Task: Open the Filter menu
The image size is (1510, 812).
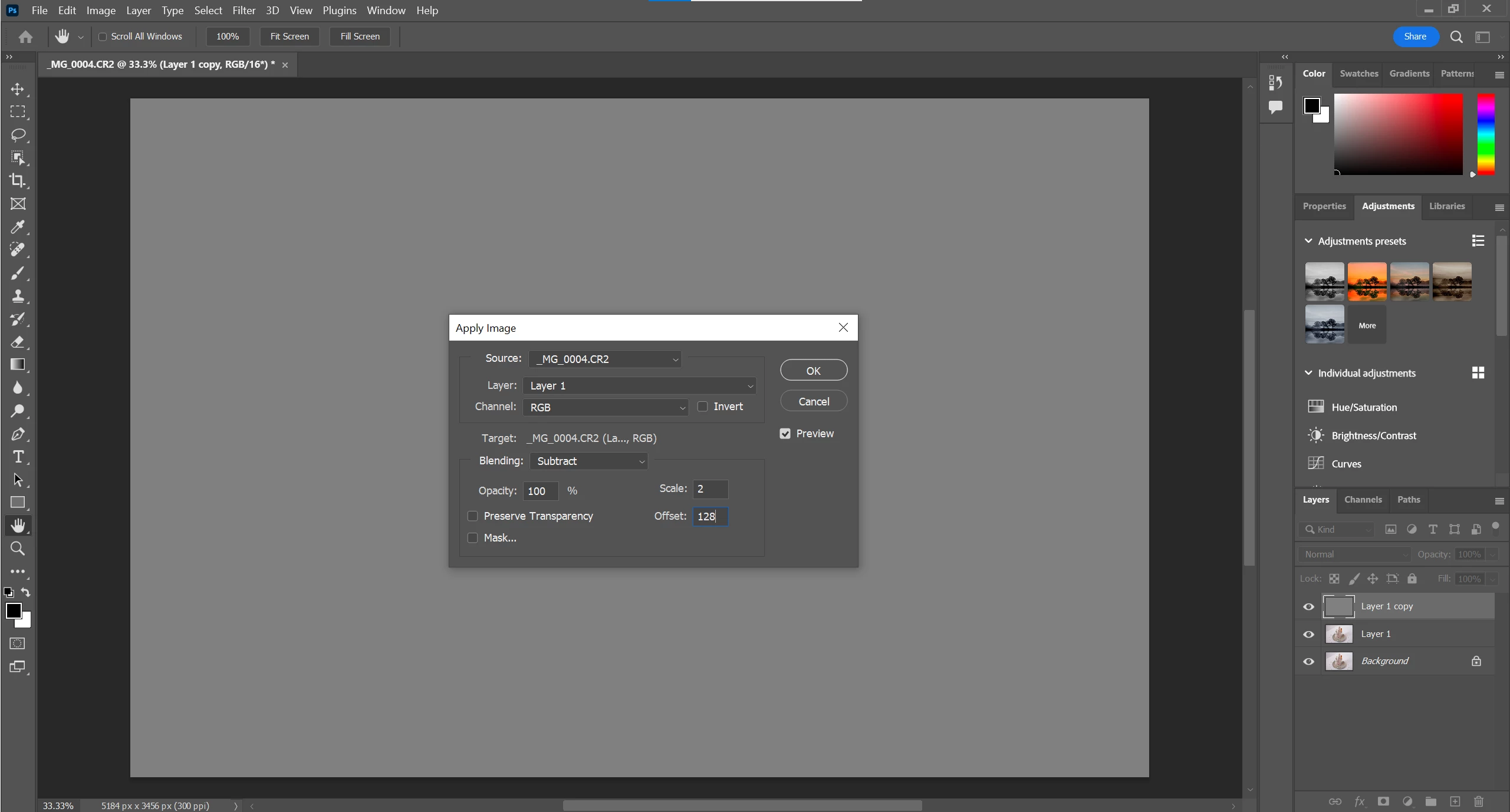Action: click(244, 11)
